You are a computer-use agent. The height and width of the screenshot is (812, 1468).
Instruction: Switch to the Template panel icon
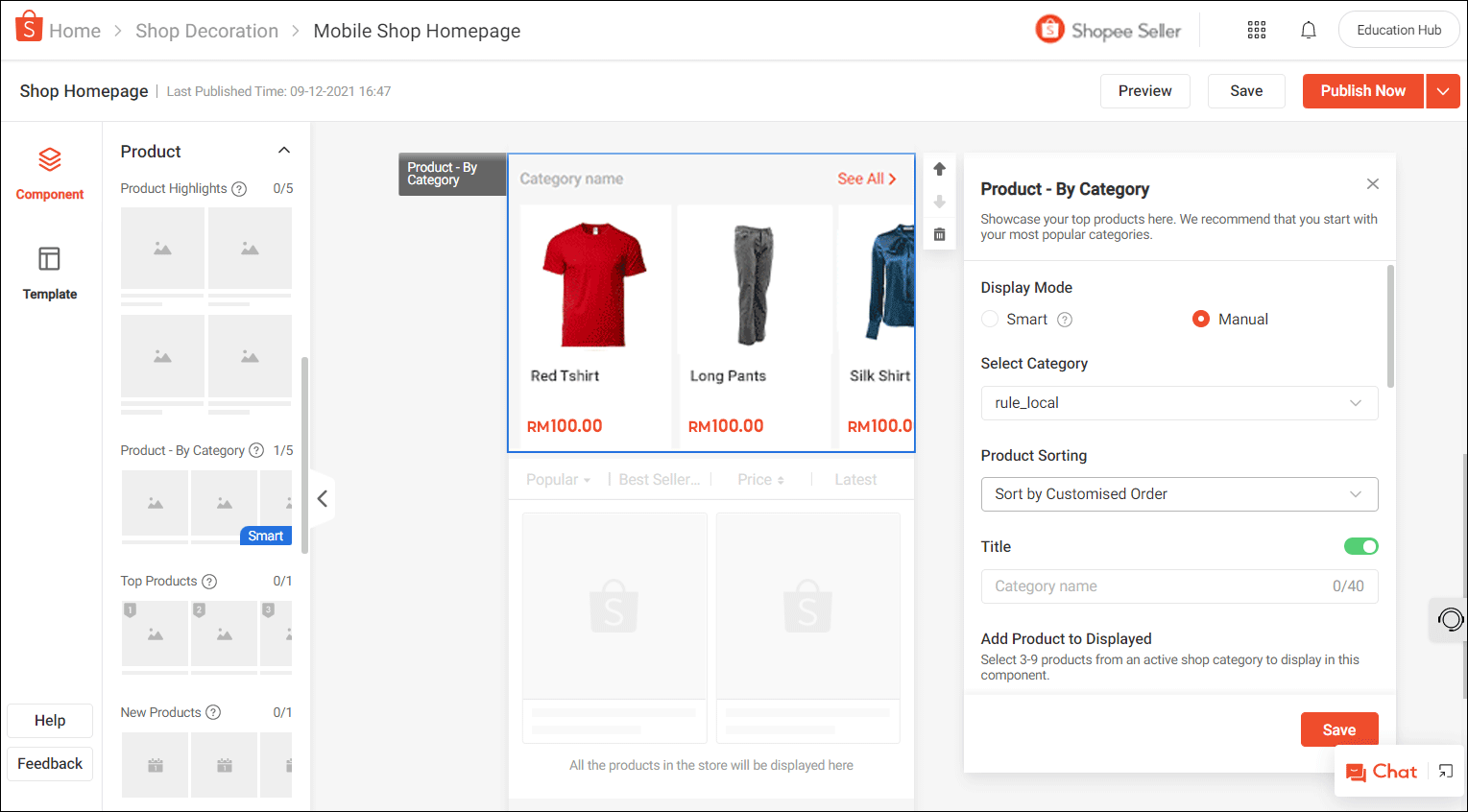tap(49, 274)
